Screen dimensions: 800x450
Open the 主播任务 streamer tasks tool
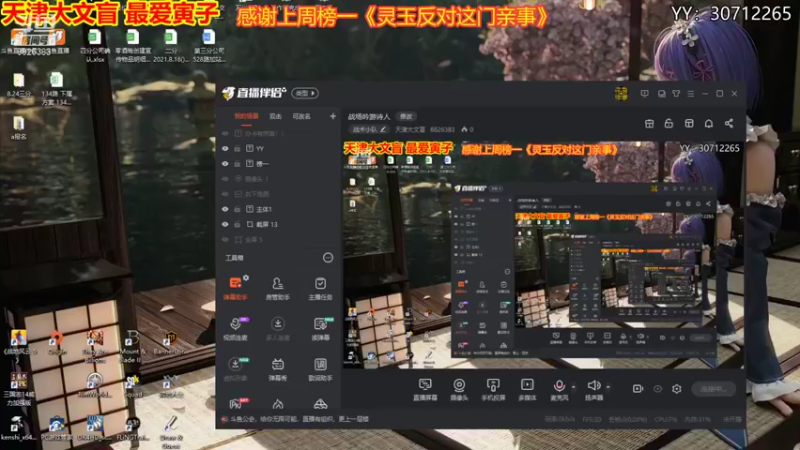pyautogui.click(x=320, y=288)
